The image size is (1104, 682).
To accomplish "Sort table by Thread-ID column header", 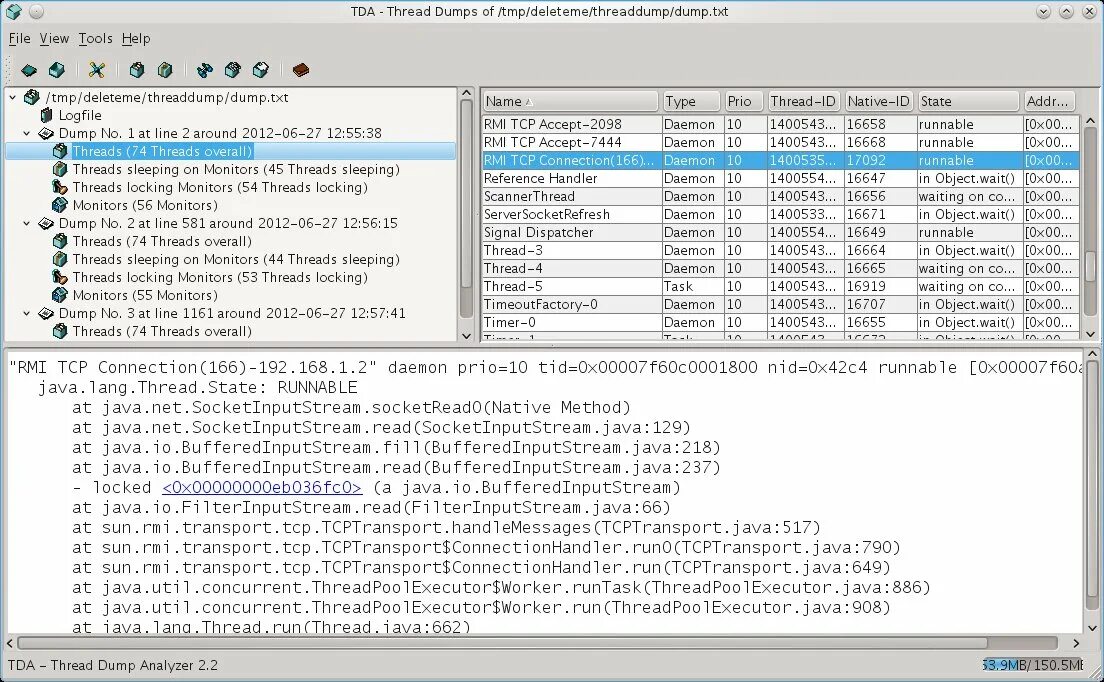I will 804,101.
